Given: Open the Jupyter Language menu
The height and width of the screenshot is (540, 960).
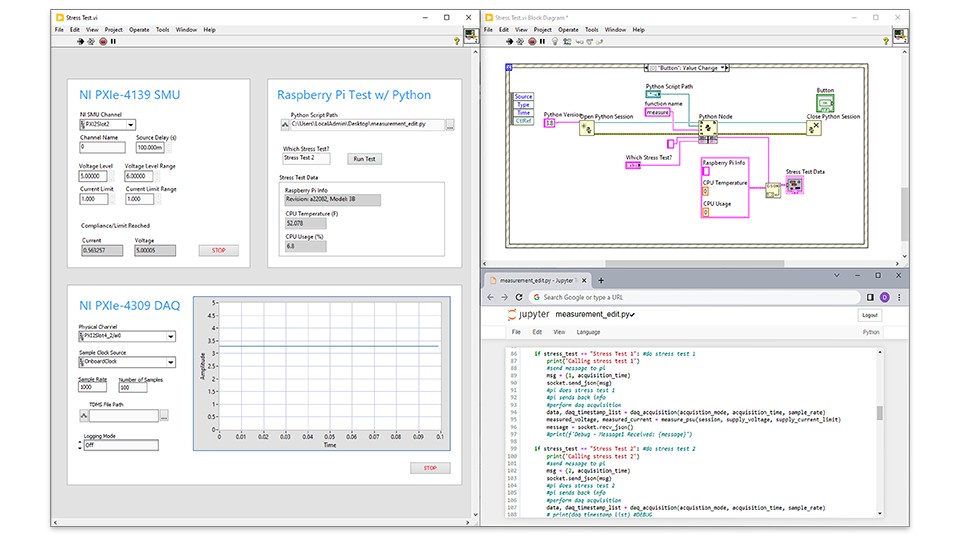Looking at the screenshot, I should click(588, 332).
